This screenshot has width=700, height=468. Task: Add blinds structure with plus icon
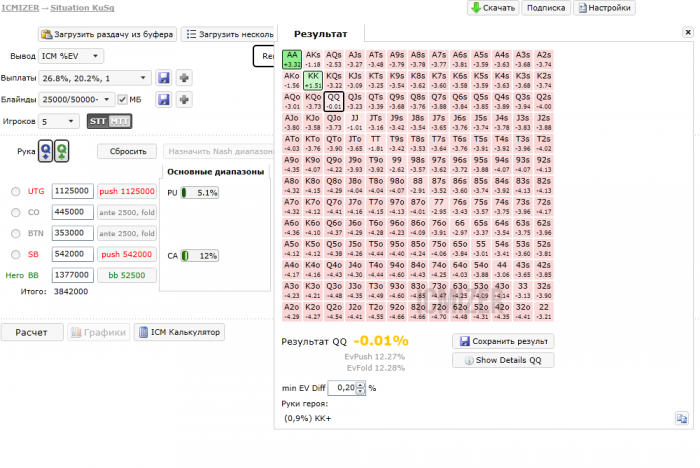(184, 100)
